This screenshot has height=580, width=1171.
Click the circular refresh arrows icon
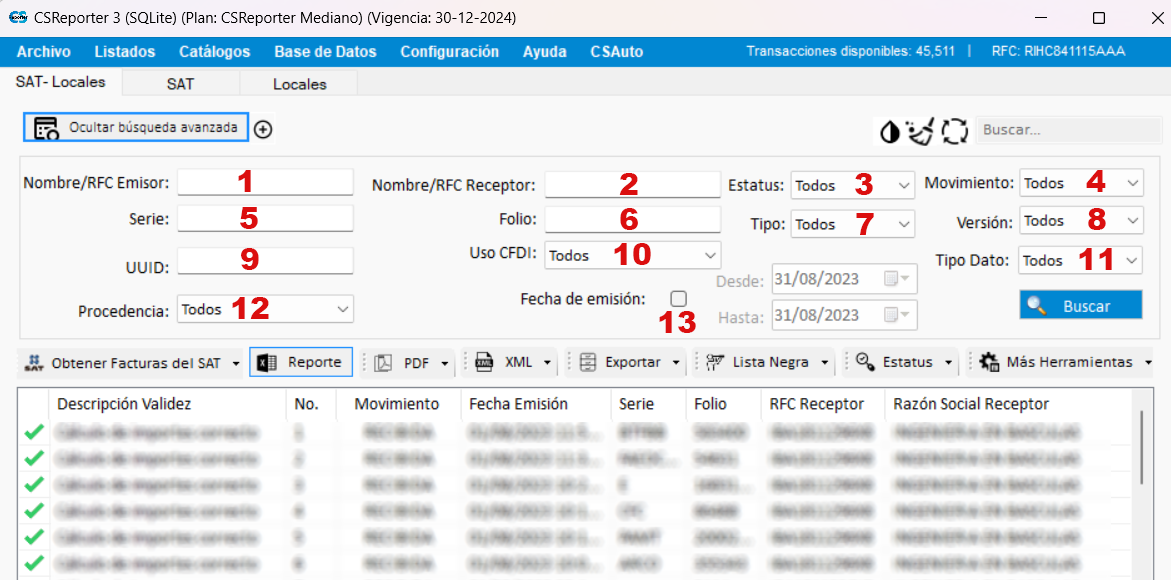[954, 131]
